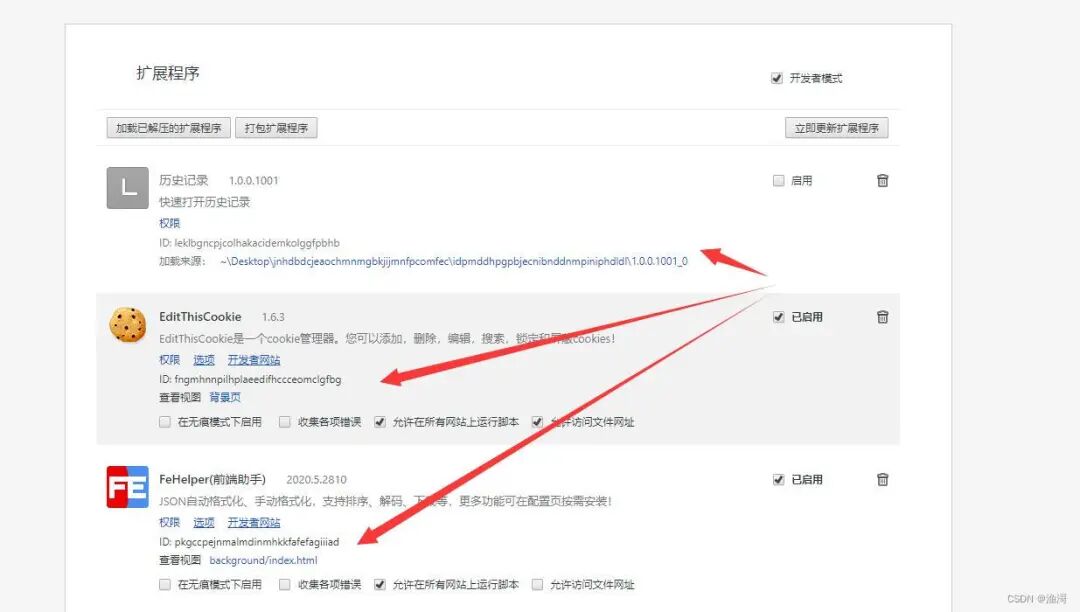Viewport: 1080px width, 612px height.
Task: Check 收集各项错误 for EditThisCookie
Action: 284,422
